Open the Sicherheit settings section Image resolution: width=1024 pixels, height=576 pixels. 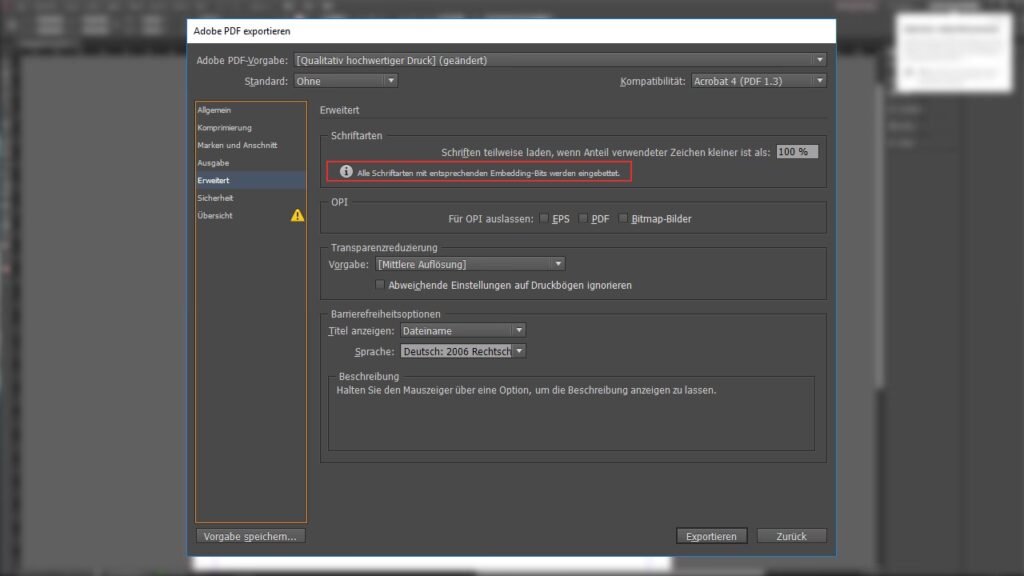(x=215, y=198)
